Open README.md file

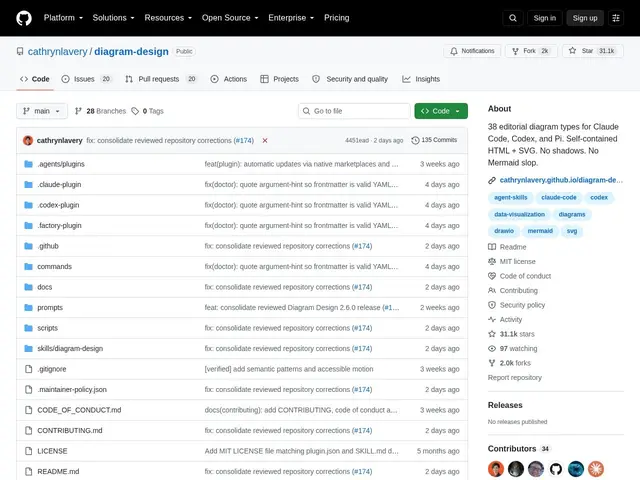coord(58,471)
